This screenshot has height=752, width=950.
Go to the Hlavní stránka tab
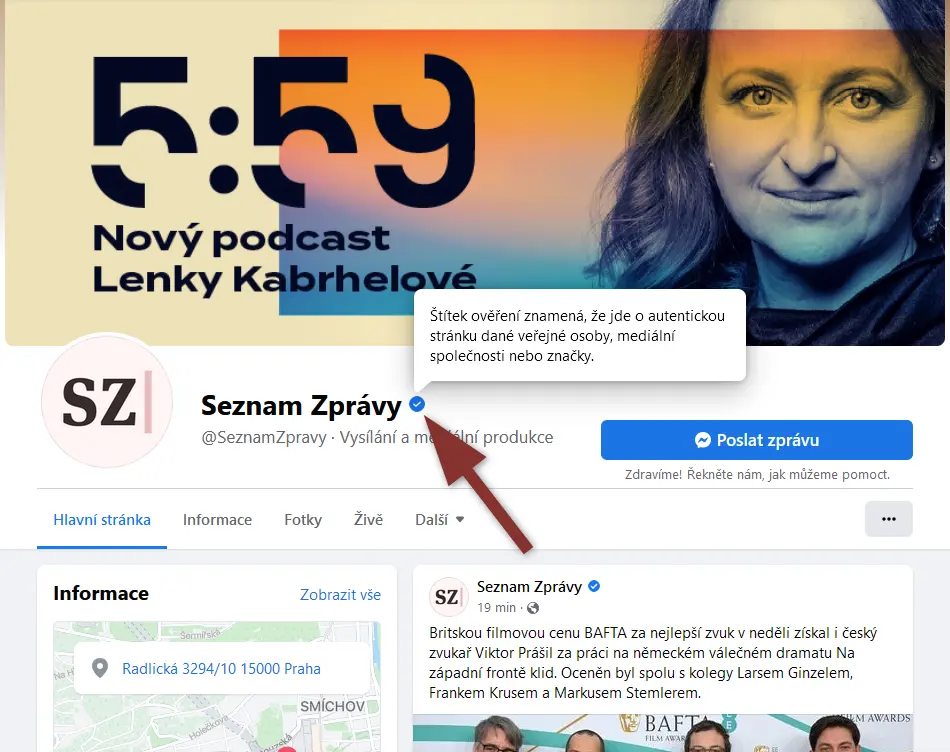102,520
